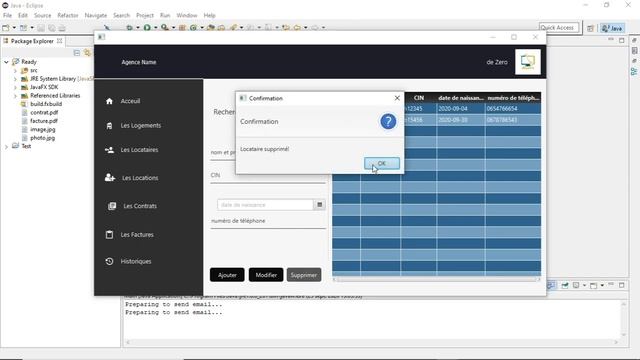640x360 pixels.
Task: Expand the JRE System Library node
Action: 15,79
